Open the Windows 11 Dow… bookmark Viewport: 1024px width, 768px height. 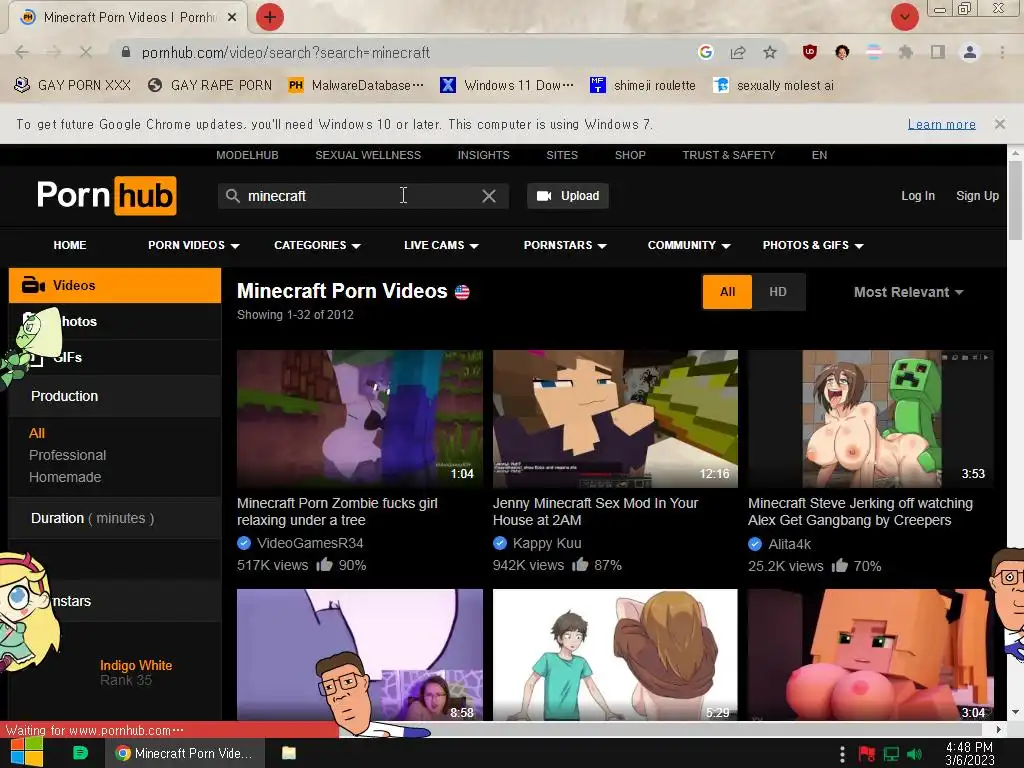[x=507, y=85]
